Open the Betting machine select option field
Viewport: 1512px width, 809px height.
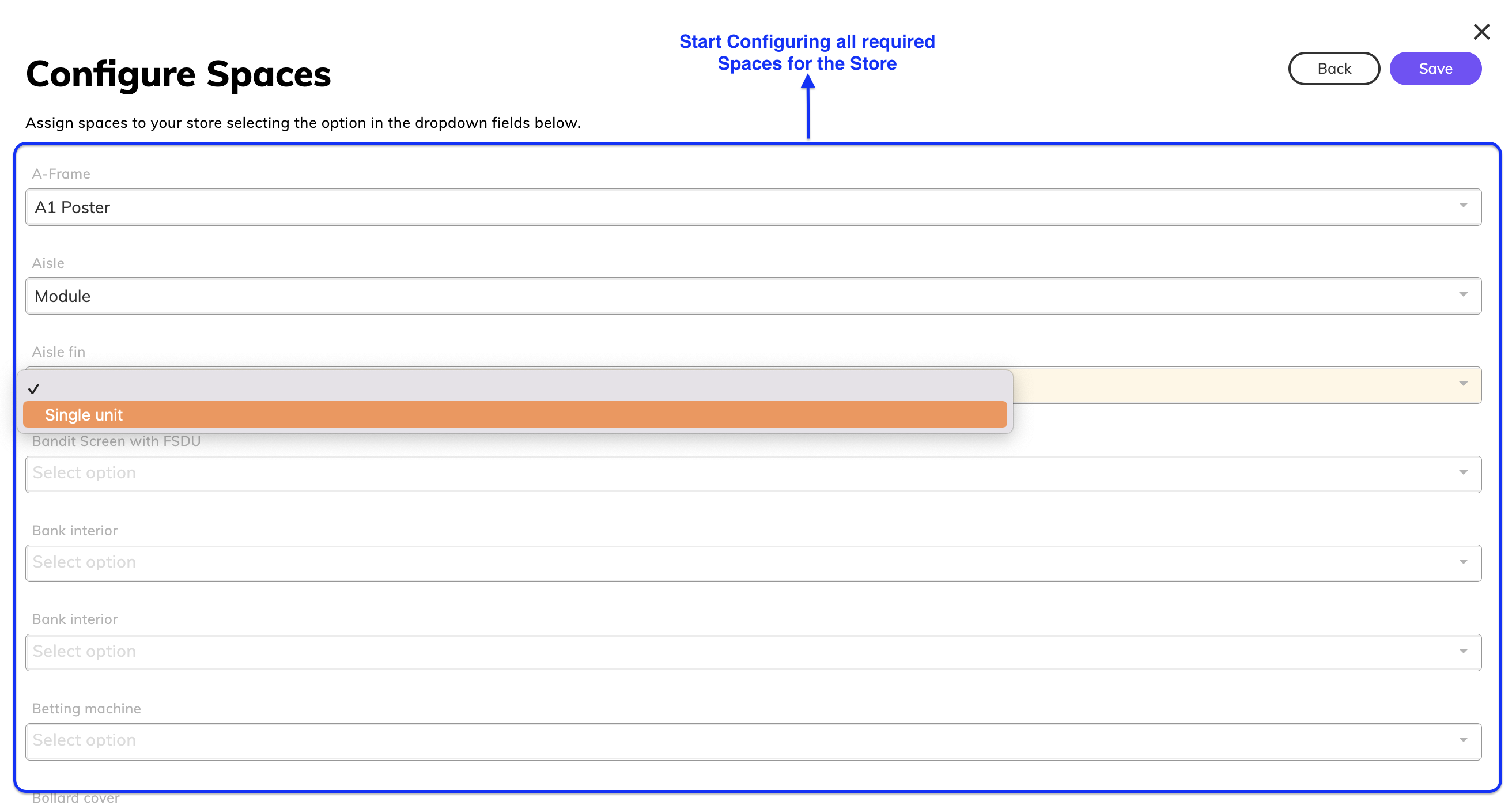753,742
